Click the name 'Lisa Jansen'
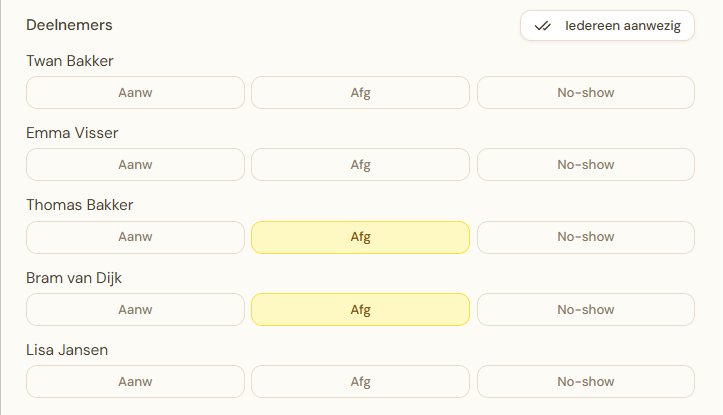The height and width of the screenshot is (415, 723). click(x=67, y=350)
